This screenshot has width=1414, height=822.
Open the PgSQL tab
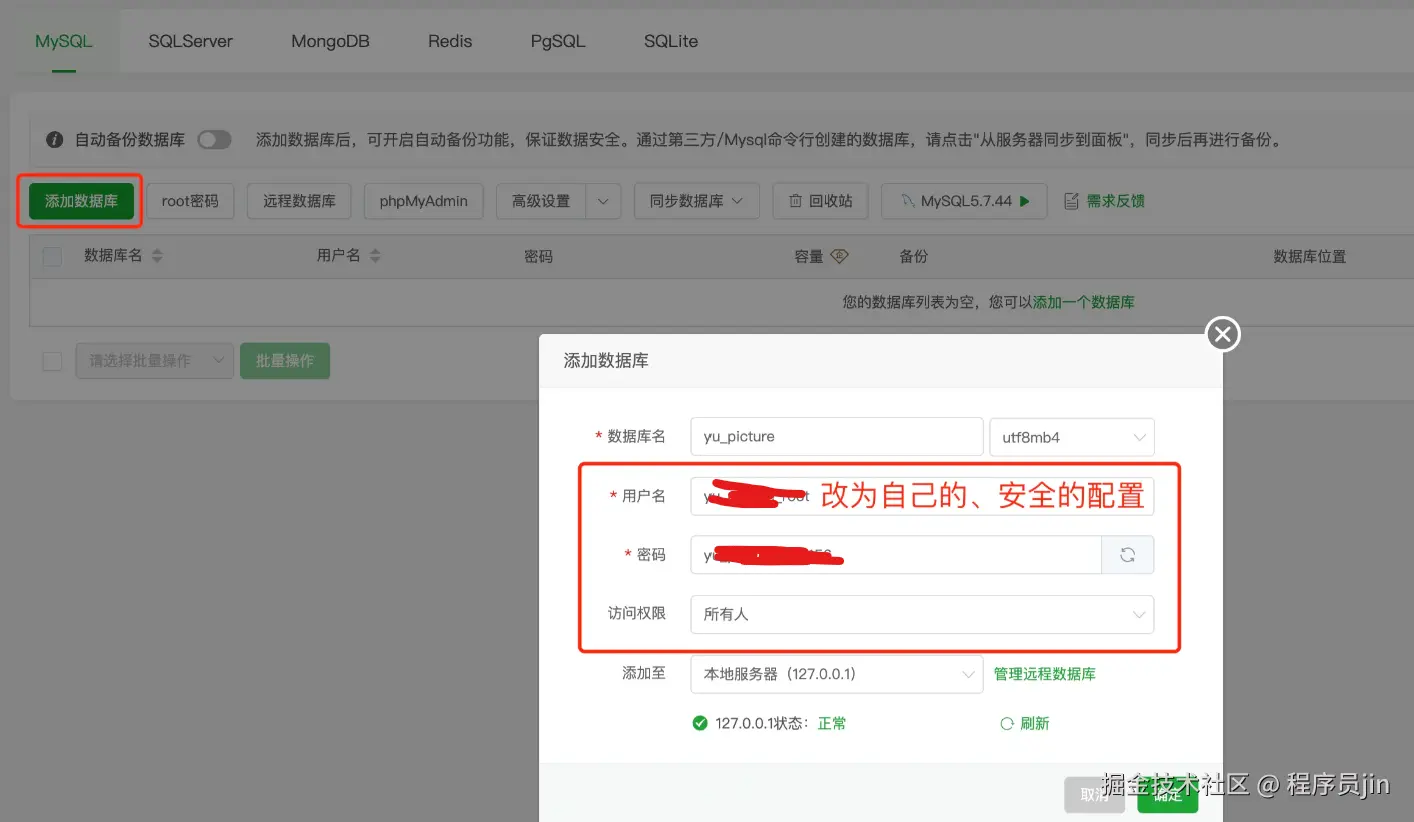click(558, 41)
